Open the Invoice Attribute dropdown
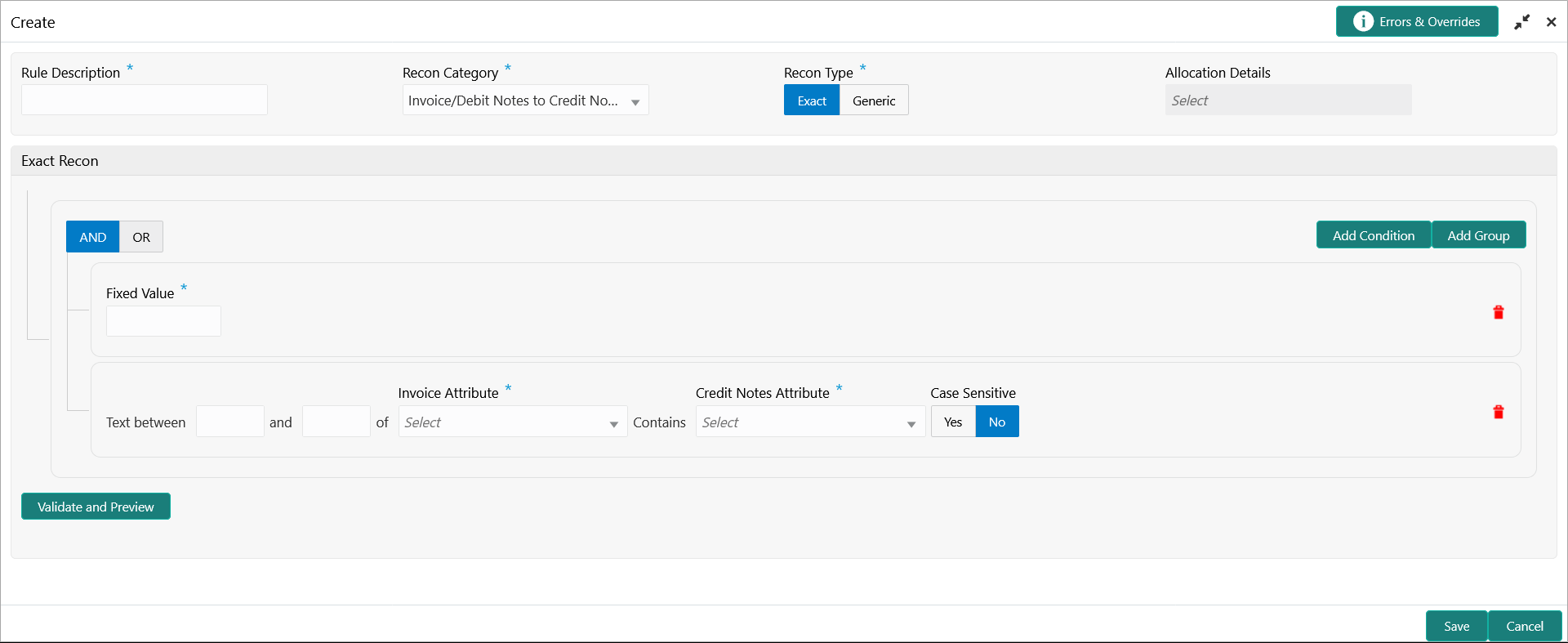1568x643 pixels. [x=513, y=422]
